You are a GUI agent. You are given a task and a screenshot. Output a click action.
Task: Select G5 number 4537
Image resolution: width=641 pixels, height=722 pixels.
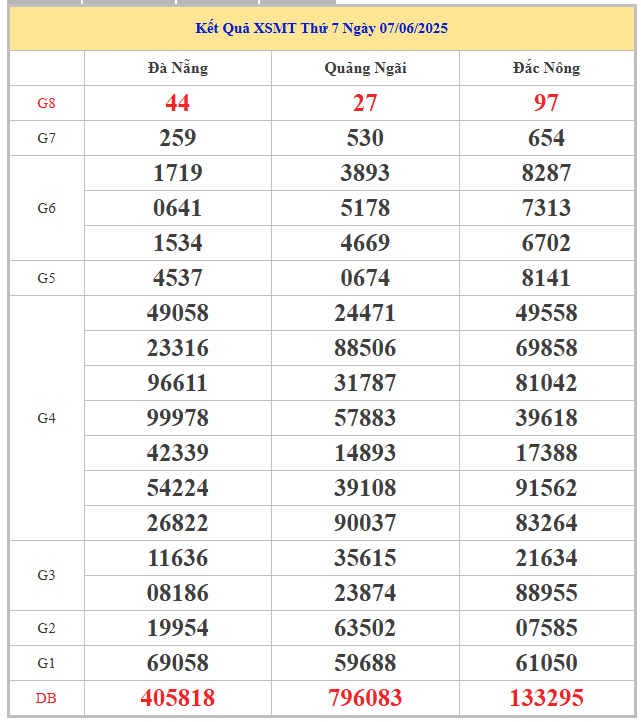178,278
